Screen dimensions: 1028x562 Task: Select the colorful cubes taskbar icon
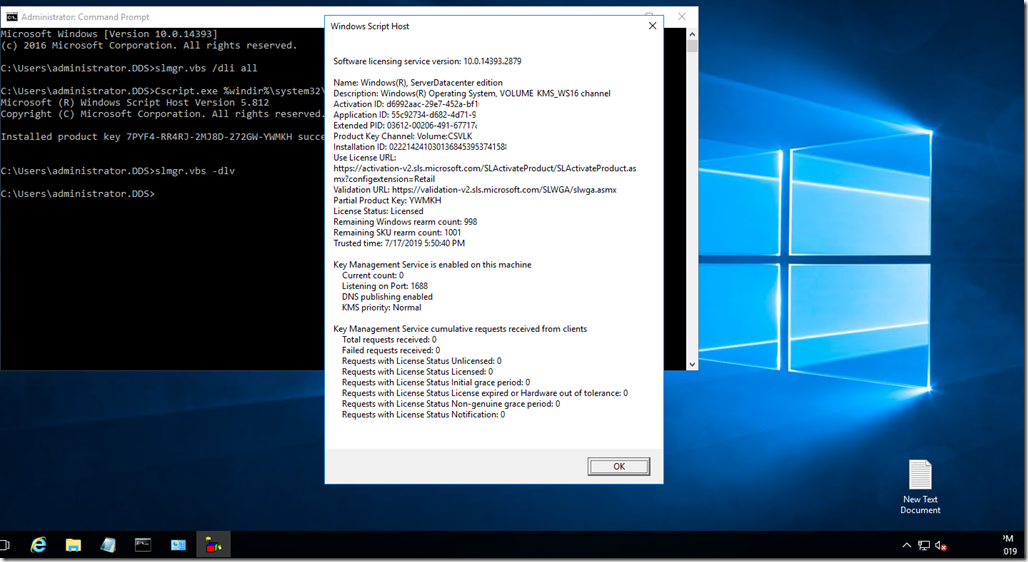213,545
